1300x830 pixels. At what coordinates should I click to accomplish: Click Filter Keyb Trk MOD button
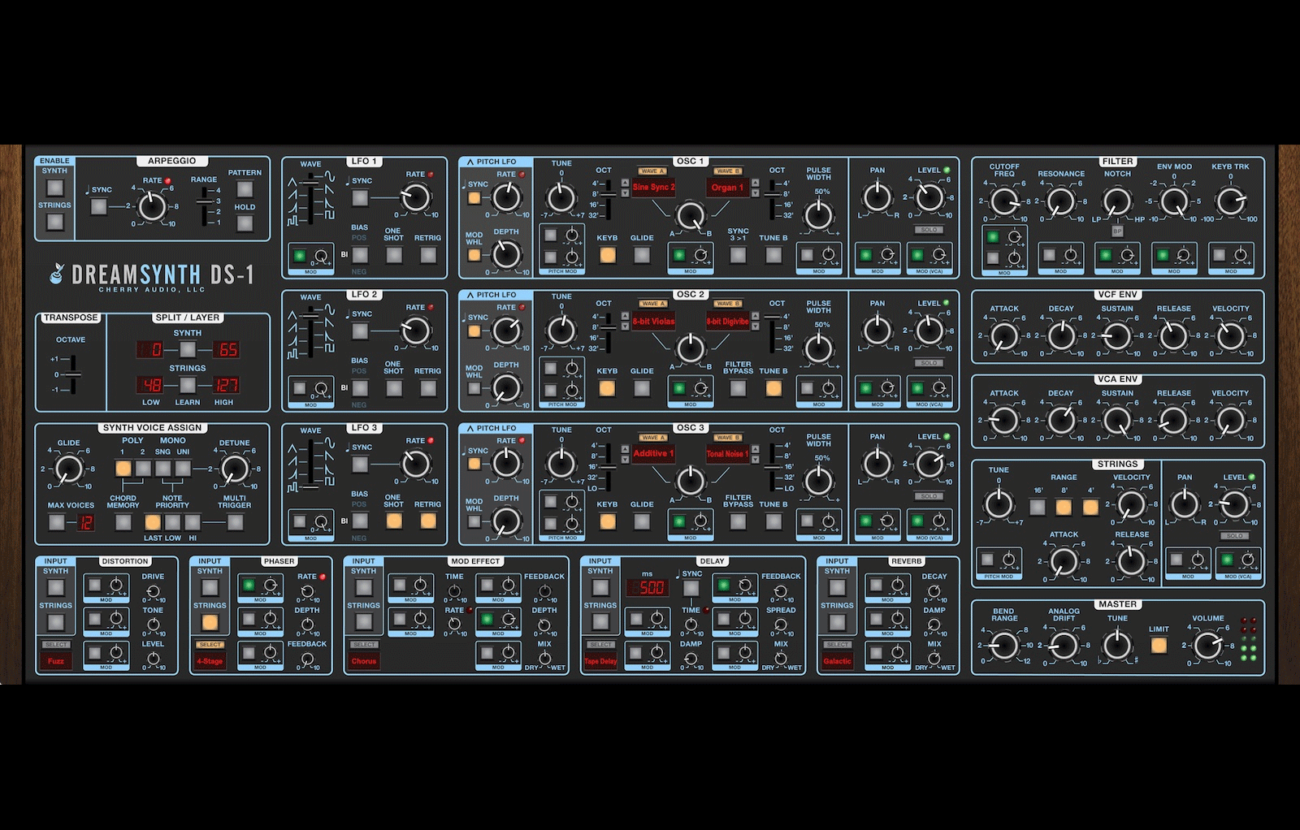tap(1220, 256)
